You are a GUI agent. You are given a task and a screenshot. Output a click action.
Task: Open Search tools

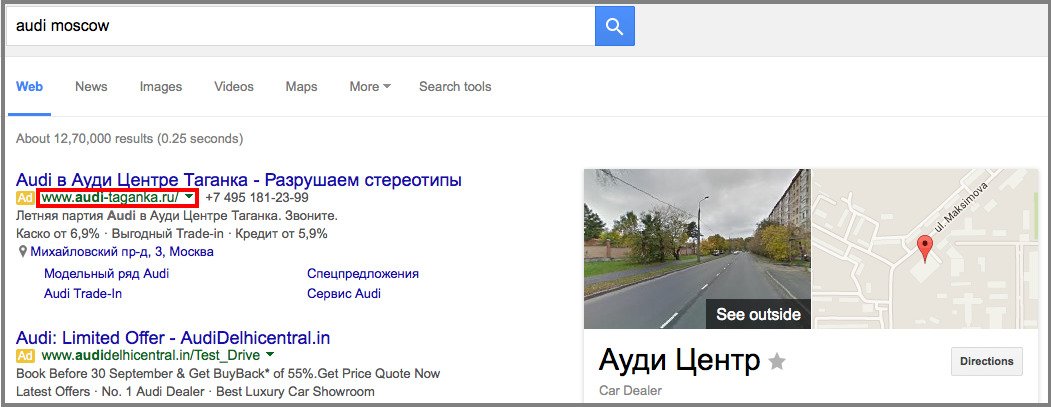point(455,86)
